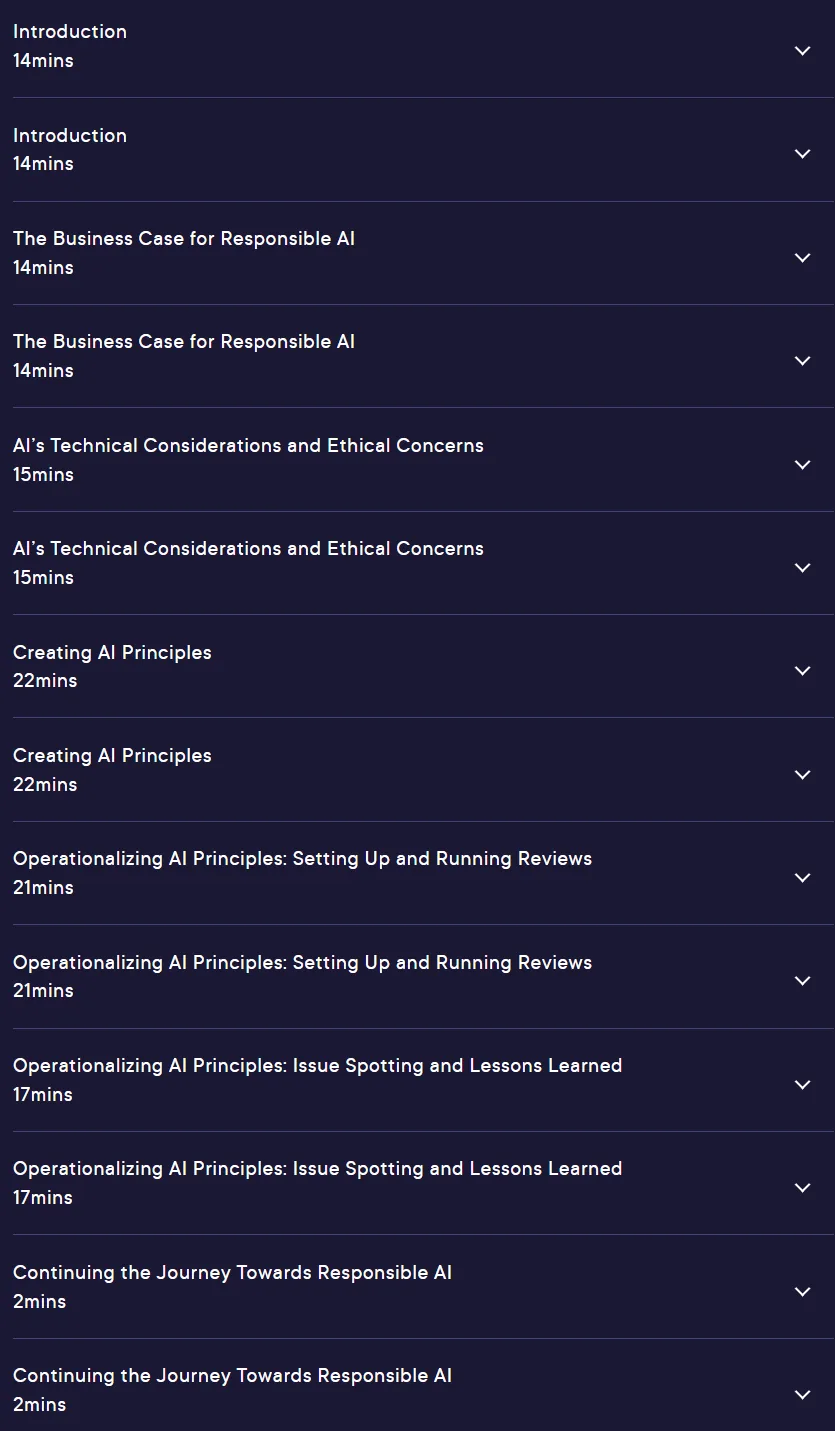This screenshot has width=835, height=1431.
Task: Click chevron on first Creating AI Principles row
Action: [802, 670]
